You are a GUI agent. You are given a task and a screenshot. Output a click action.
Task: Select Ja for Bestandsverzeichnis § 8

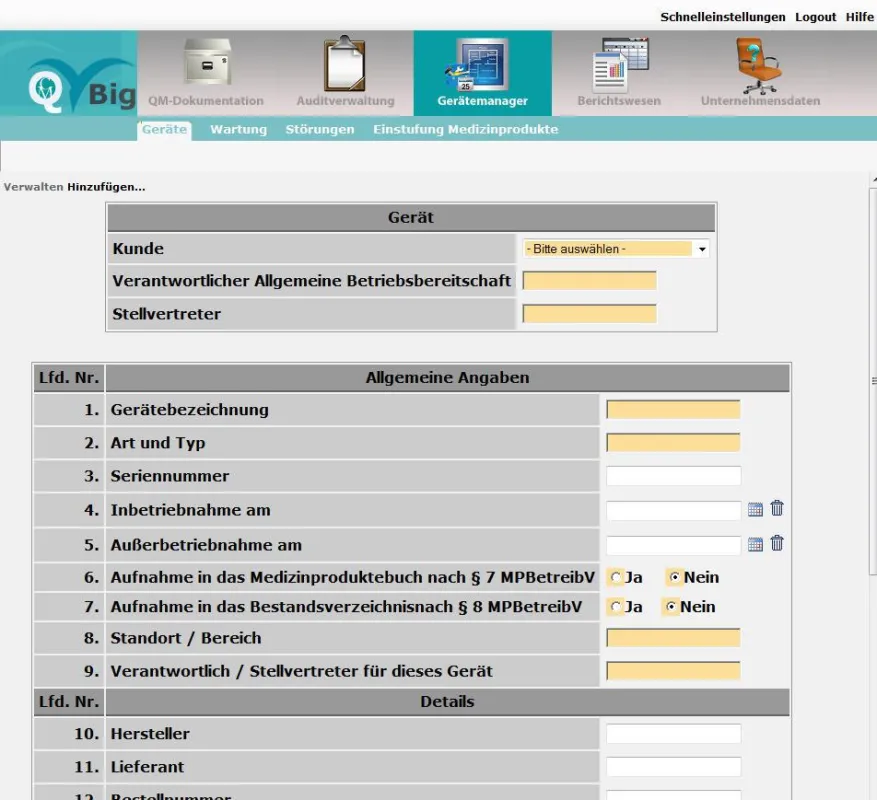click(616, 606)
